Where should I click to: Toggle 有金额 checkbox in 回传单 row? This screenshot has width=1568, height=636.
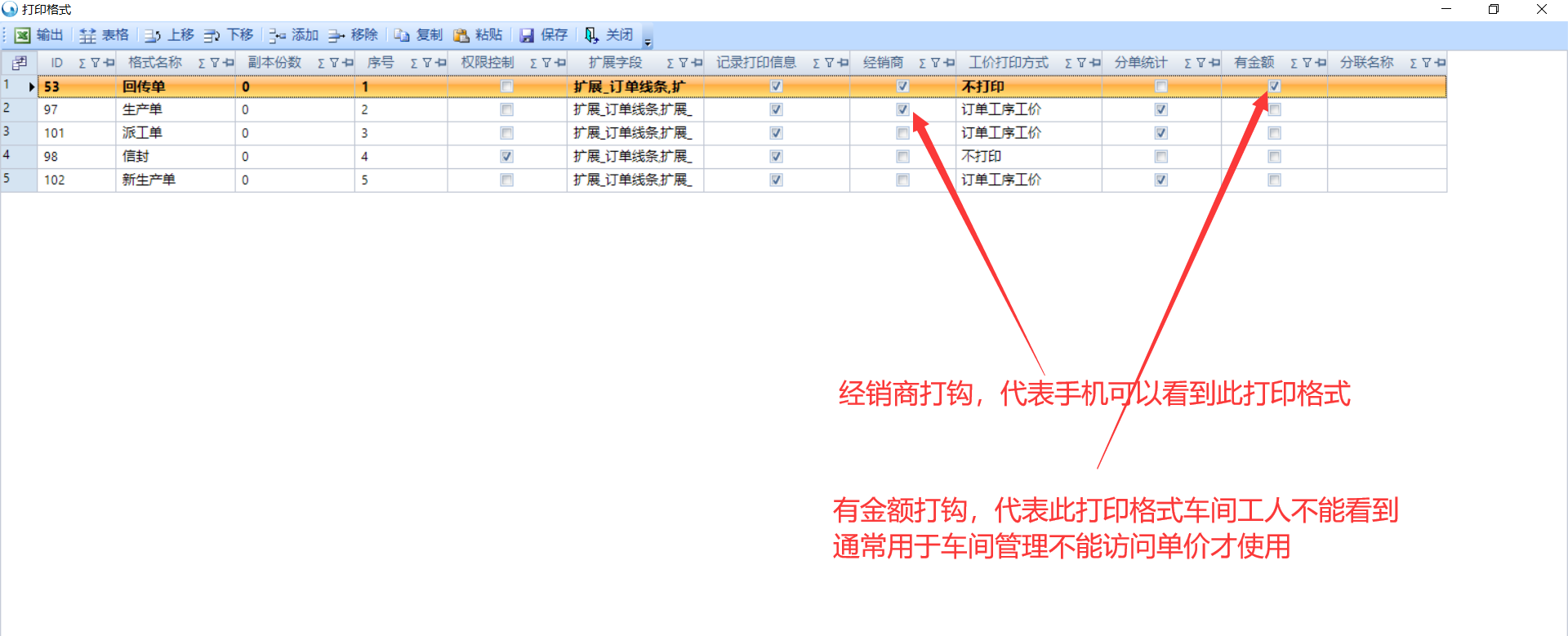(1274, 87)
